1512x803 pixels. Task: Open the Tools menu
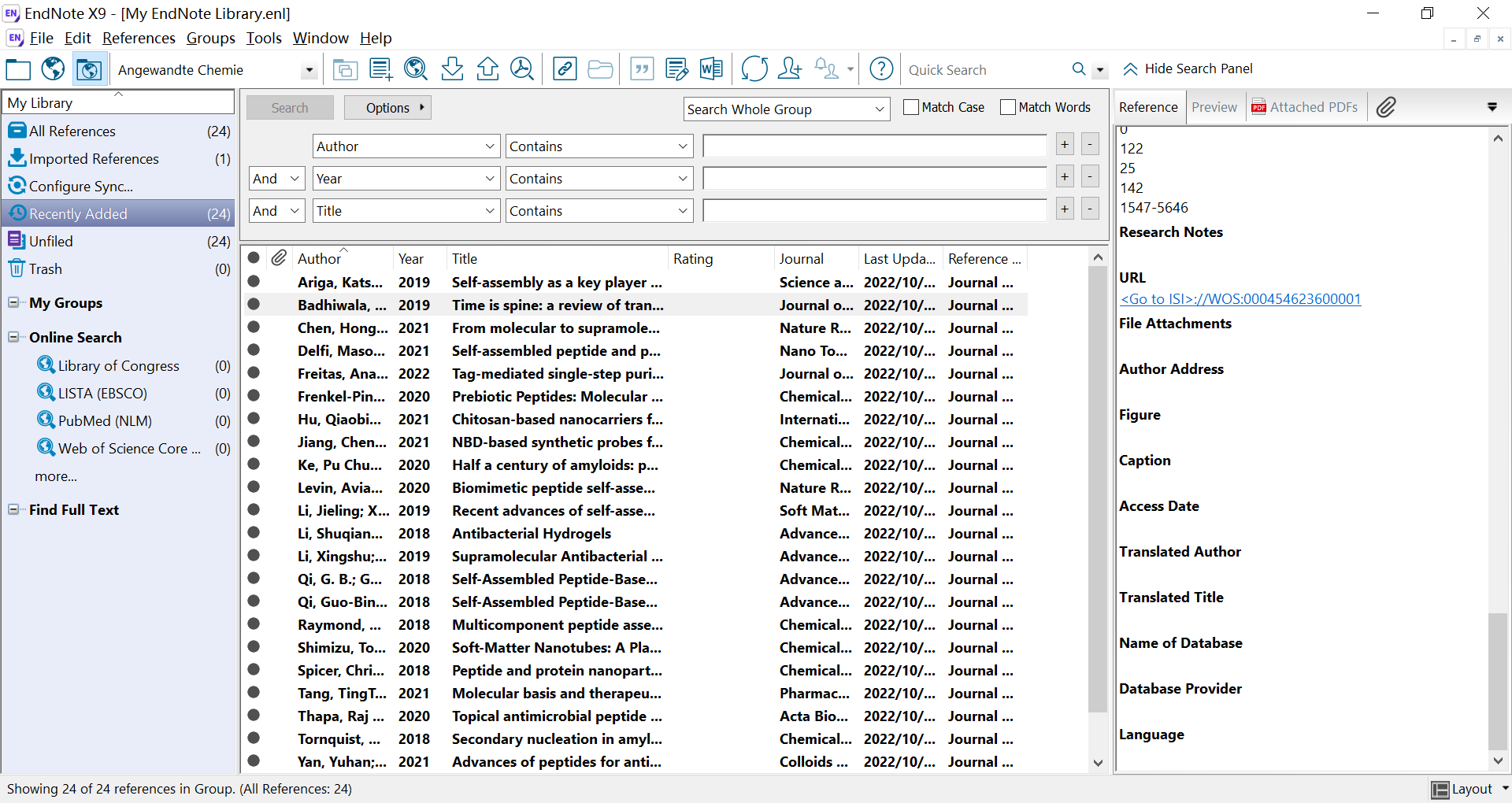(264, 38)
